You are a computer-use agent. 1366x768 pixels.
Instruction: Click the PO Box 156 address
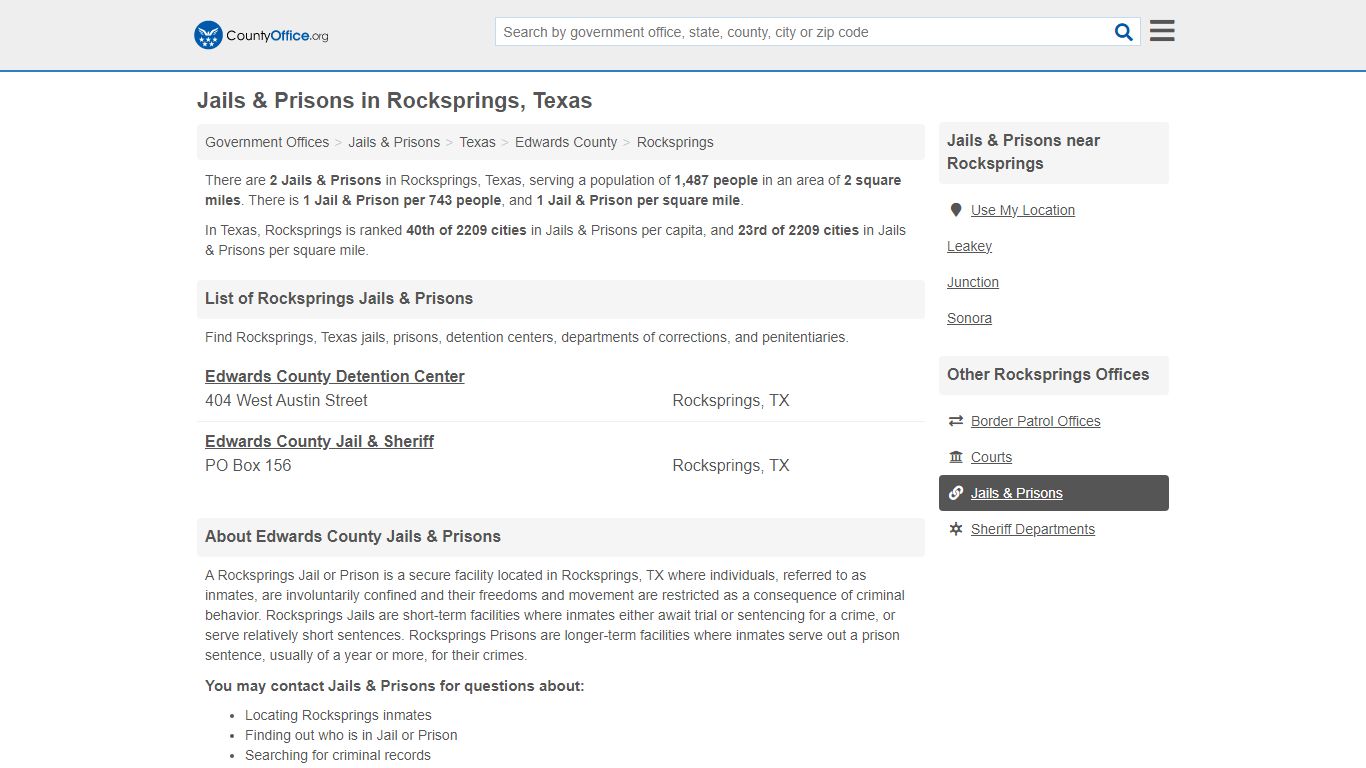[248, 465]
